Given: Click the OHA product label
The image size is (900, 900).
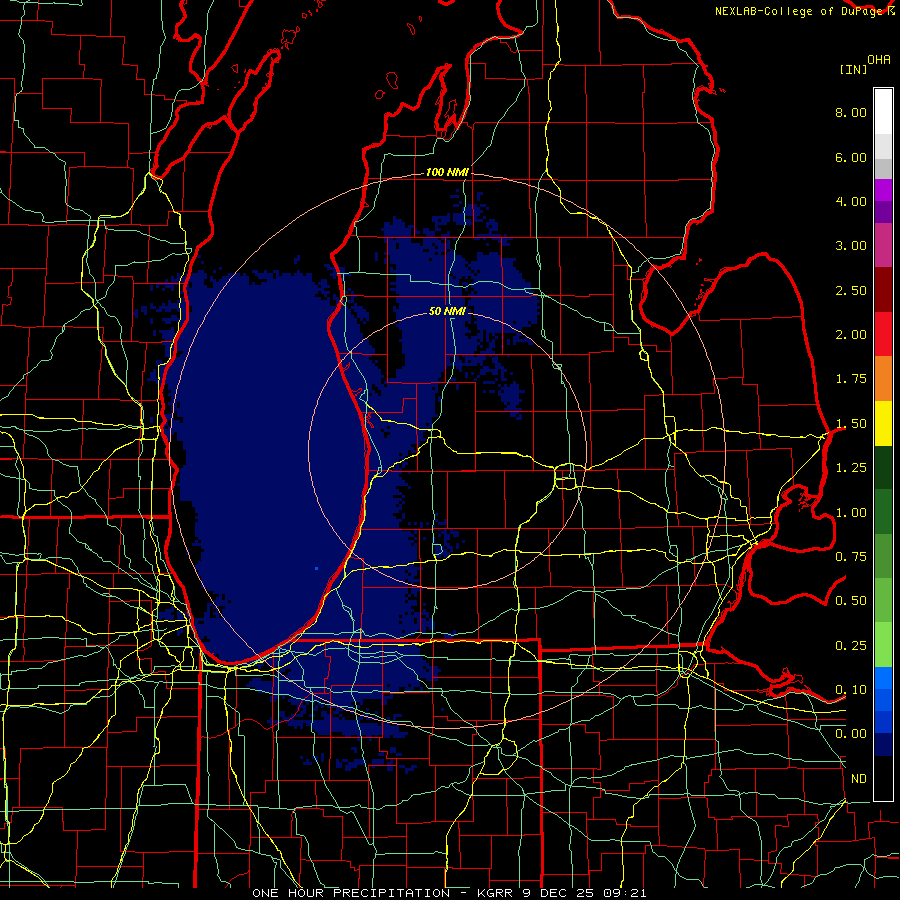Looking at the screenshot, I should click(879, 60).
